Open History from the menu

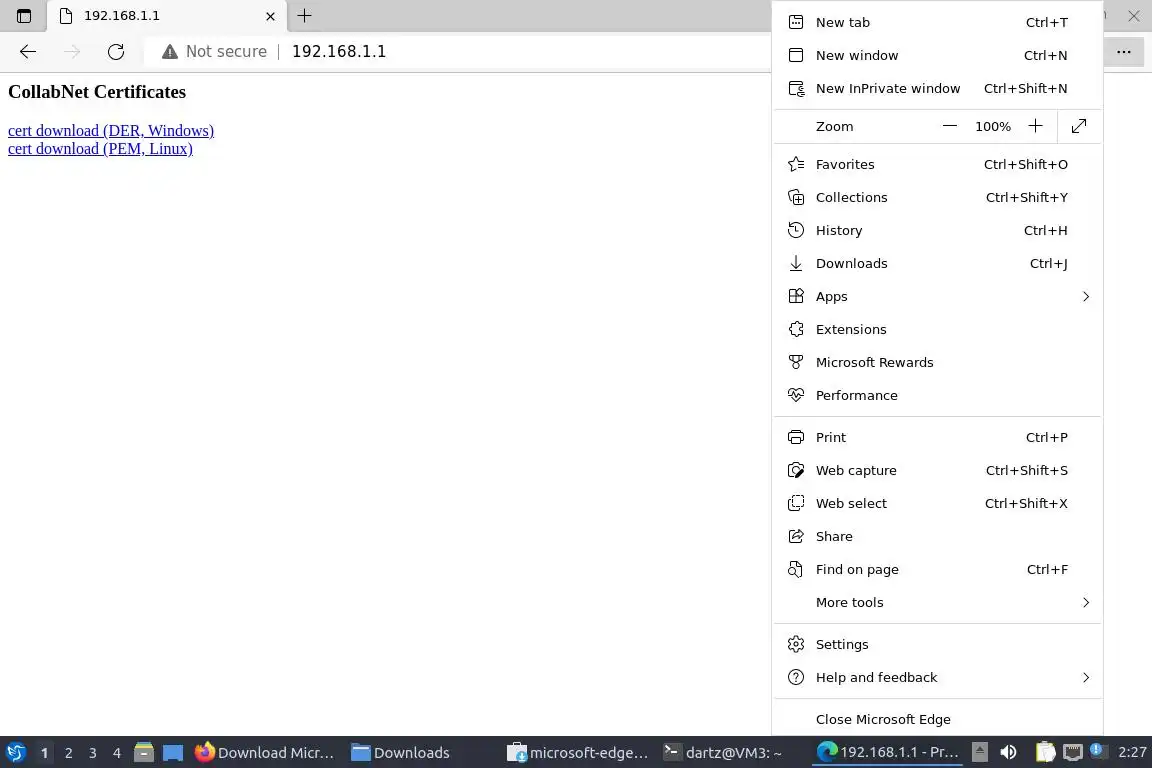pyautogui.click(x=937, y=231)
